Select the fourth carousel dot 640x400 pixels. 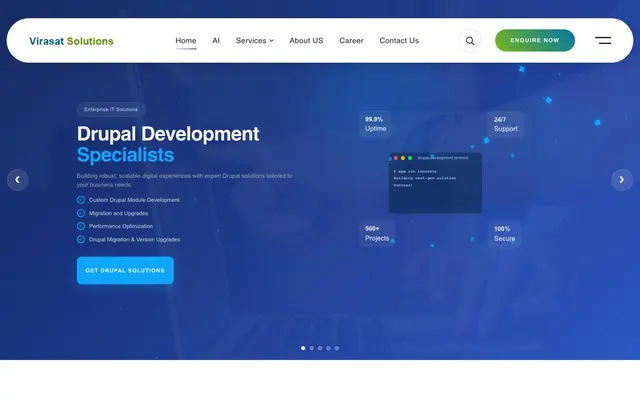click(x=328, y=348)
